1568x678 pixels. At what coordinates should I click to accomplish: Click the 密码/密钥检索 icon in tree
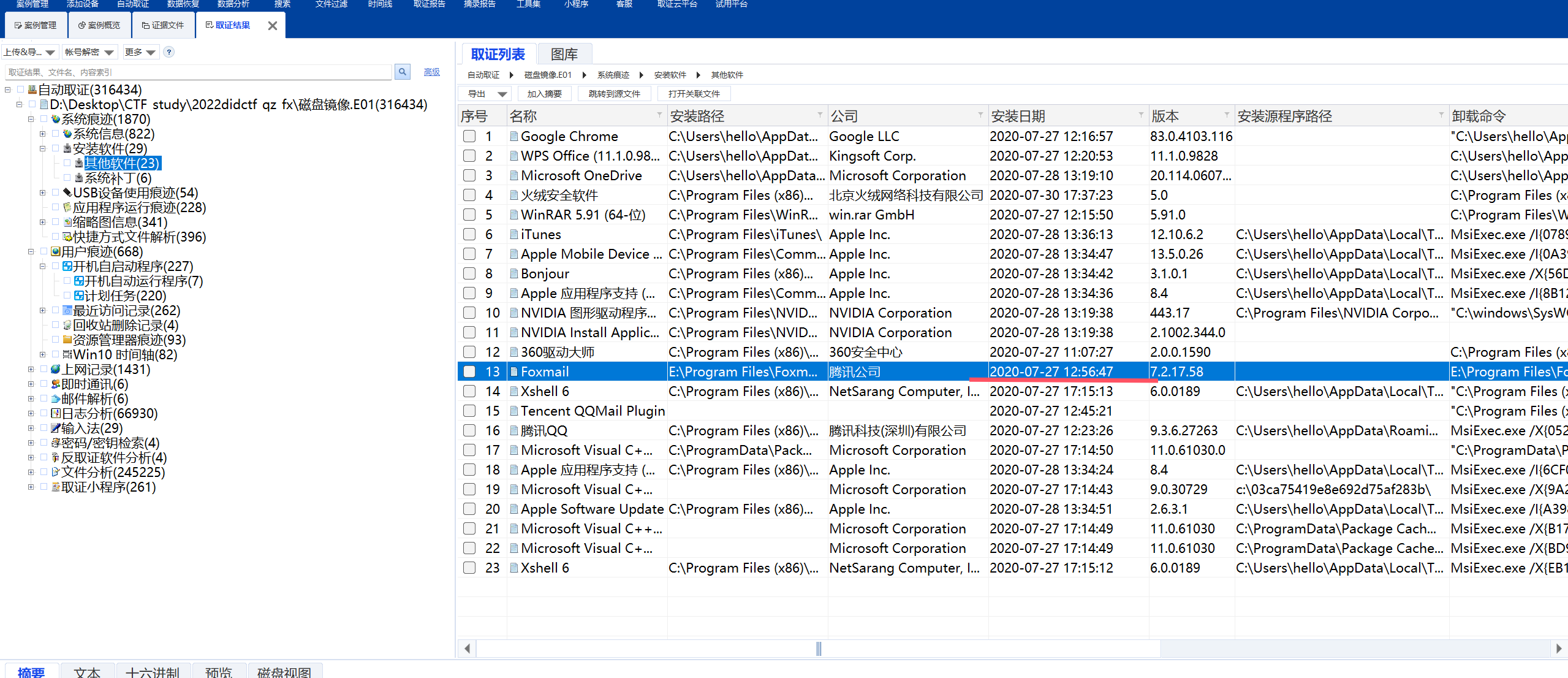[56, 443]
